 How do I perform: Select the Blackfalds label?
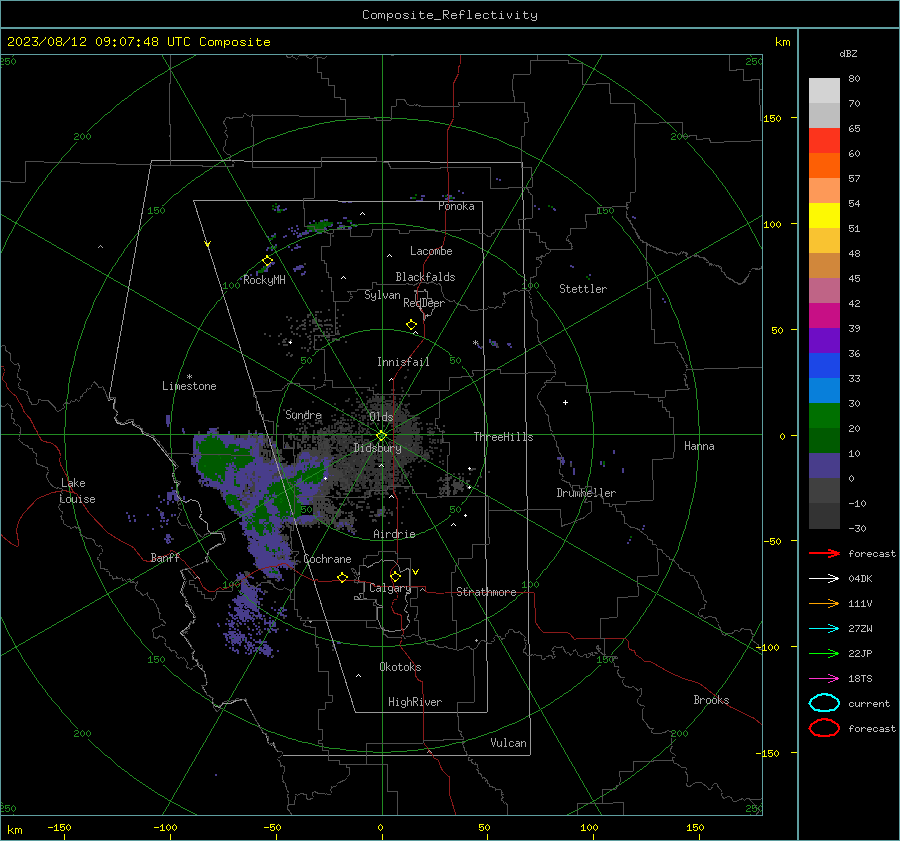[x=425, y=277]
